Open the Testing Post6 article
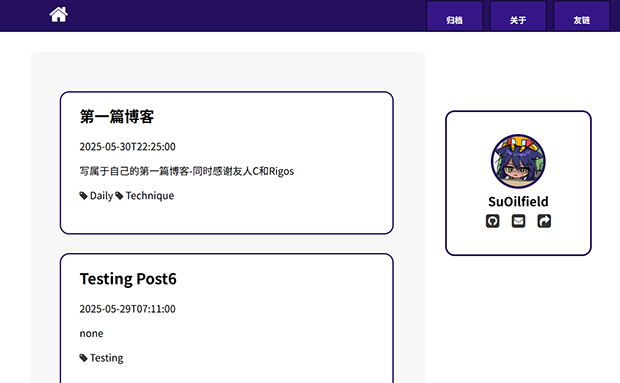 pyautogui.click(x=128, y=279)
